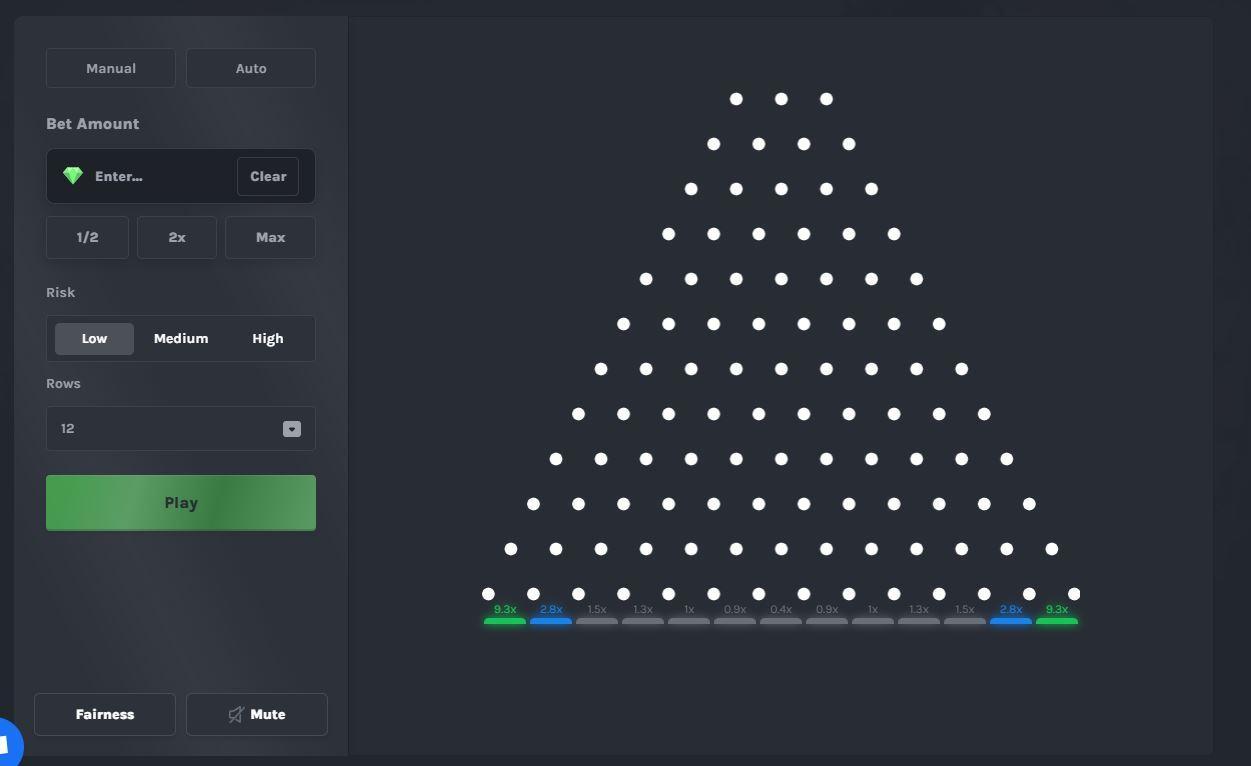The width and height of the screenshot is (1251, 766).
Task: Switch to the Auto tab
Action: tap(251, 68)
